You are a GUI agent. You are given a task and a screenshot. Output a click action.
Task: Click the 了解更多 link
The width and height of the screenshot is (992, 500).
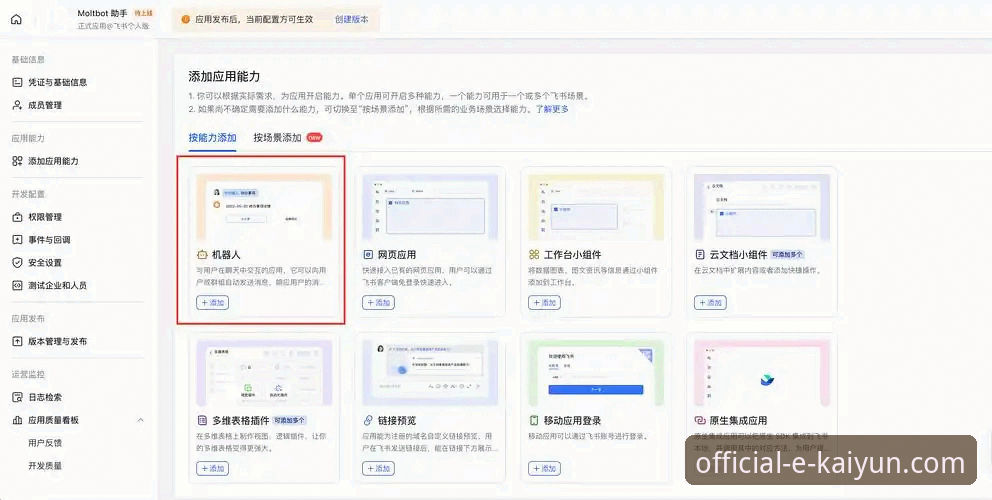coord(552,109)
